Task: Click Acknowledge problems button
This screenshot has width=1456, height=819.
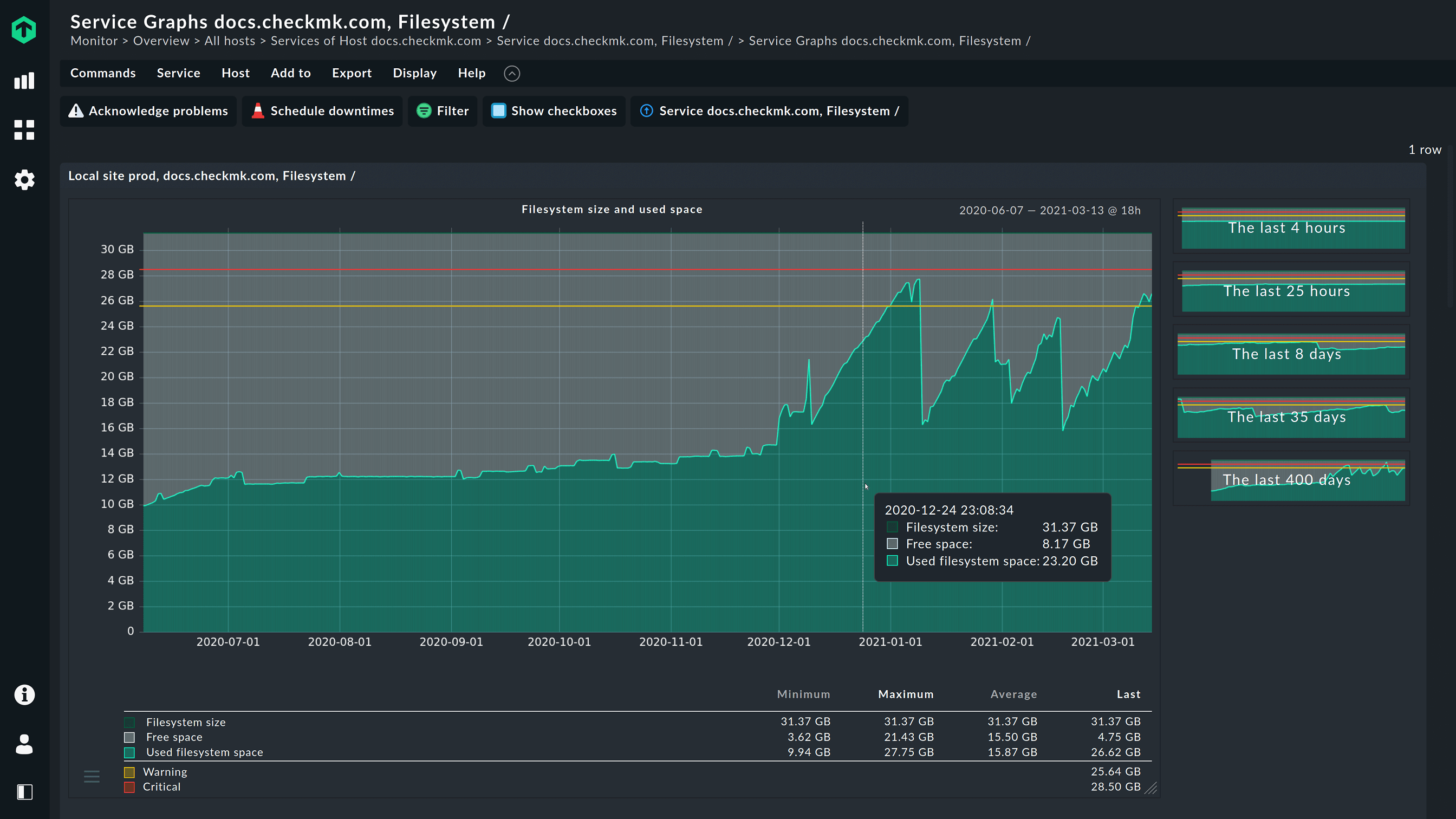Action: coord(148,111)
